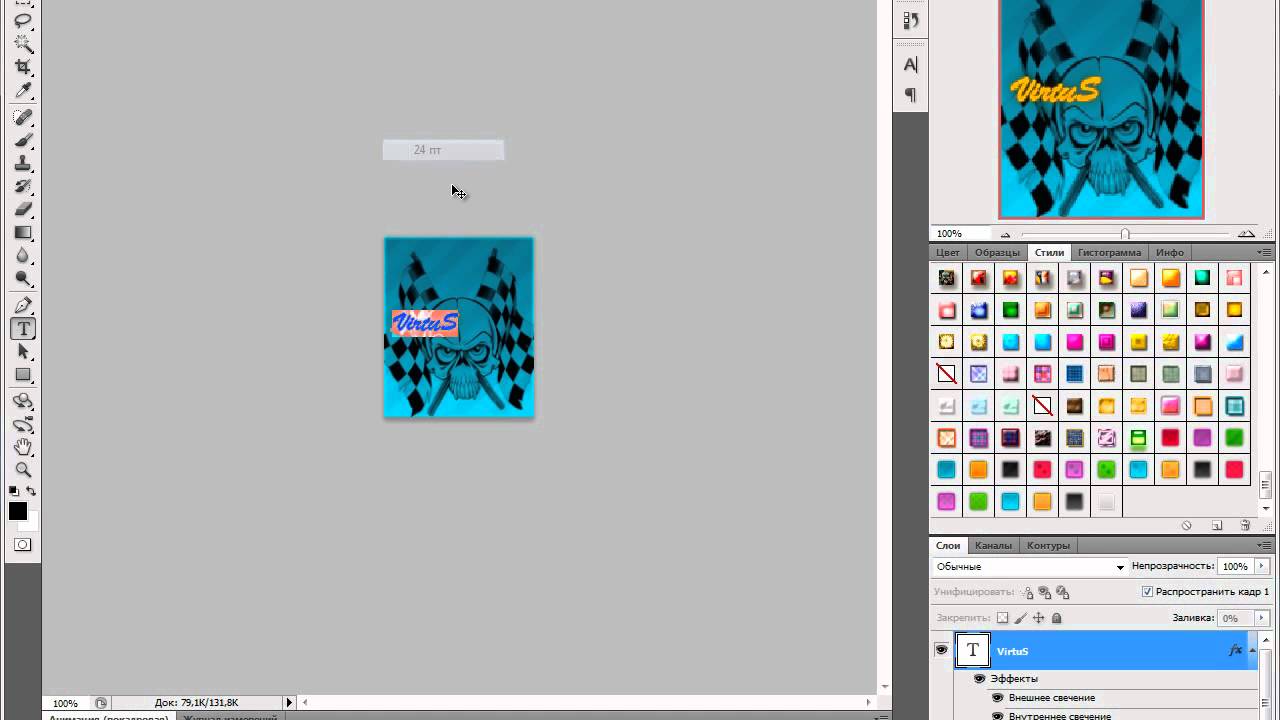Hide the Внешнее свечение effect
Image resolution: width=1280 pixels, height=720 pixels.
point(997,697)
